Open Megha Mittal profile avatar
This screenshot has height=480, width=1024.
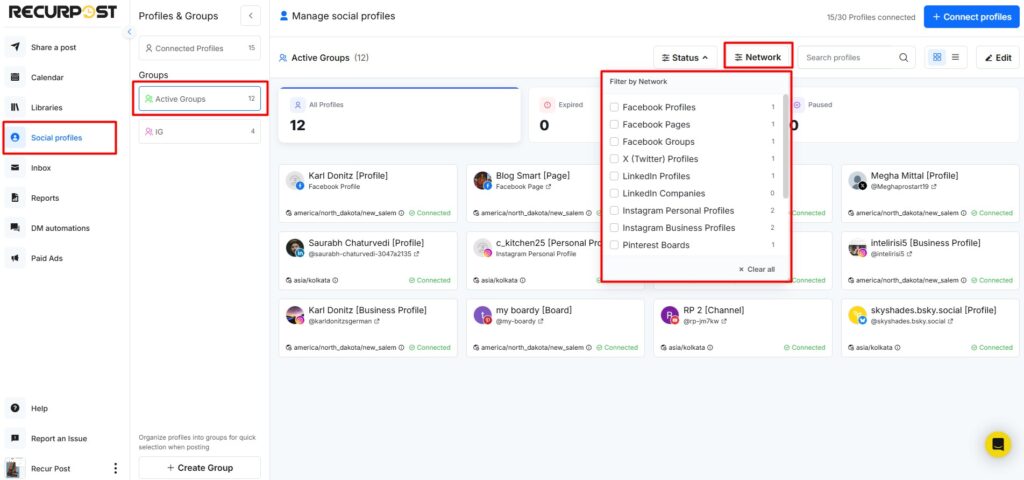(x=857, y=180)
